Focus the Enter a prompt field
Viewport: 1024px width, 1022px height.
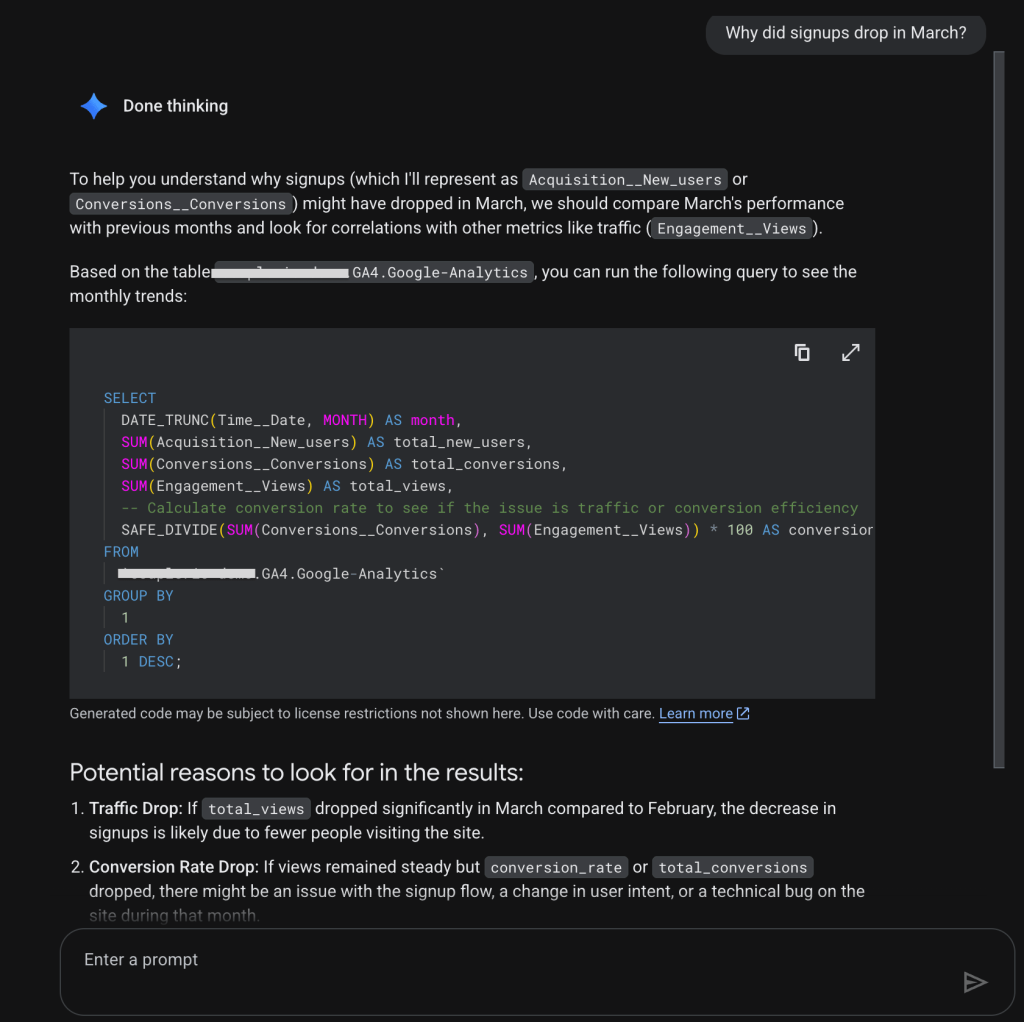coord(537,972)
